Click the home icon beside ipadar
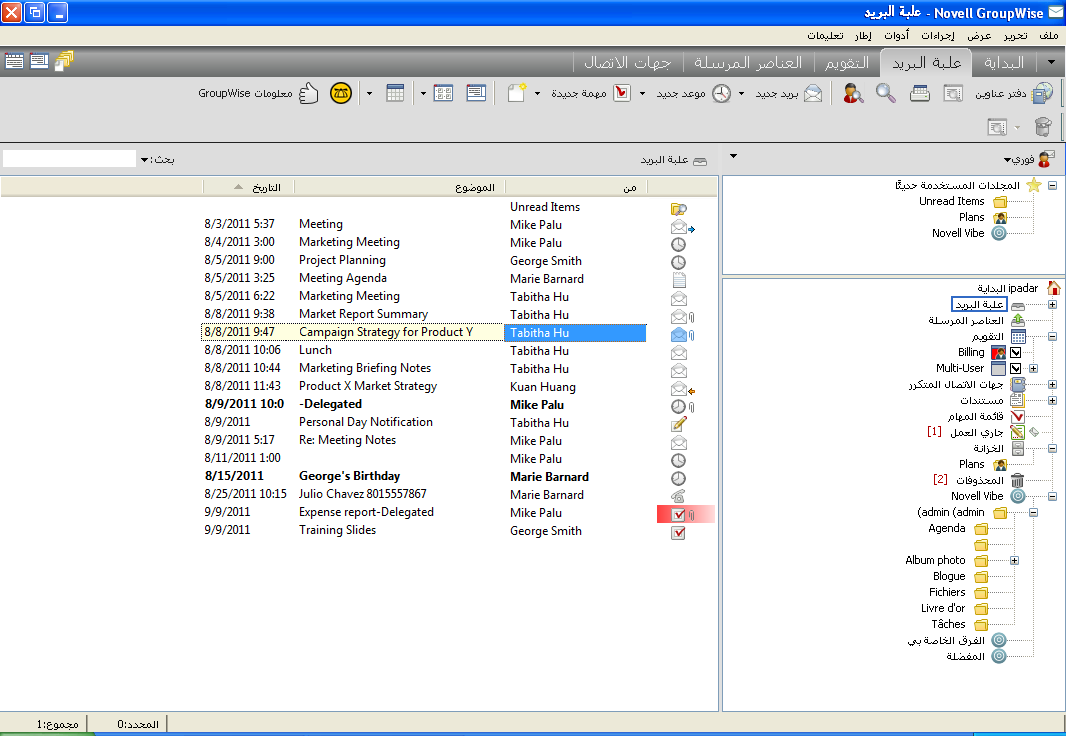 pos(1053,288)
